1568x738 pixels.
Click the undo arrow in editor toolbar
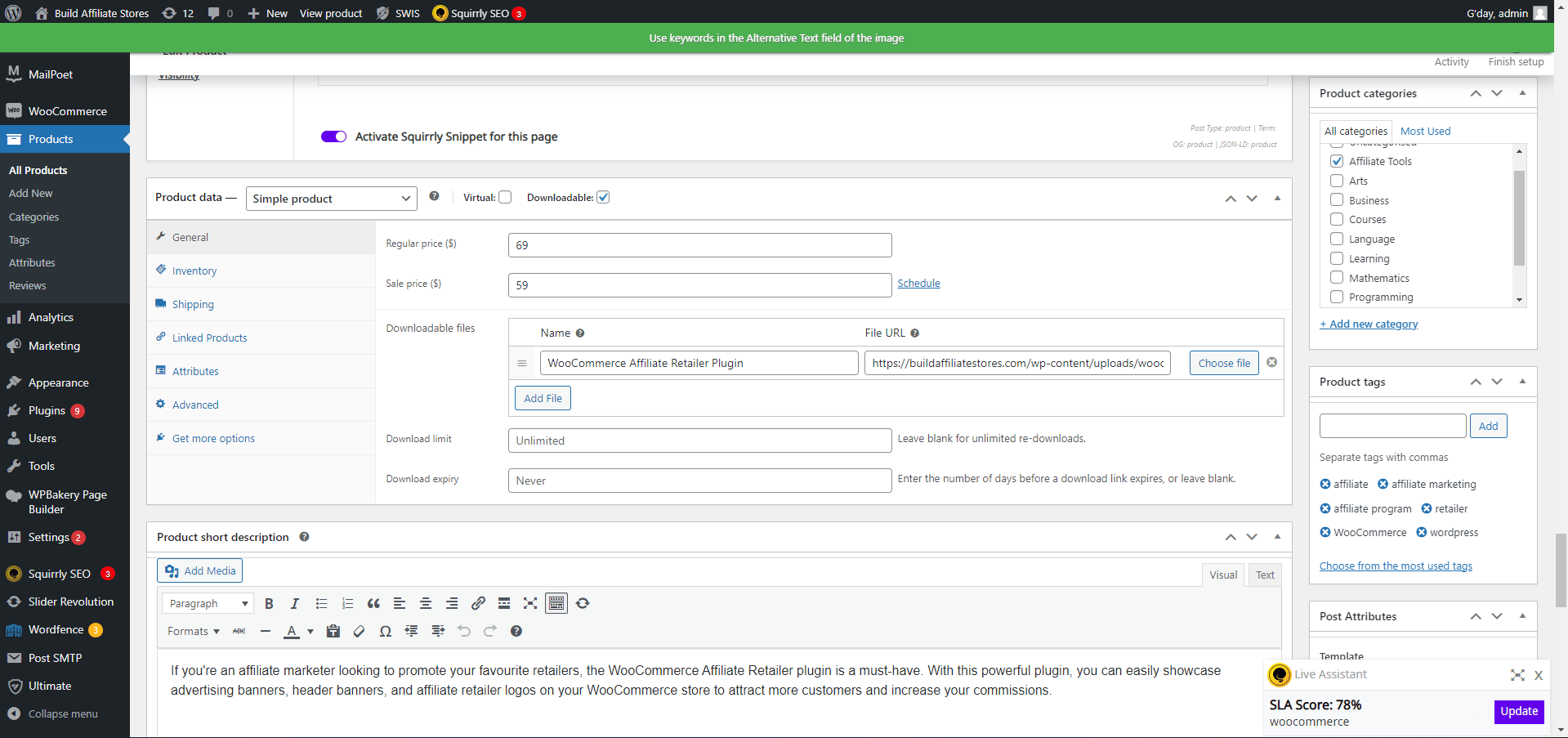[464, 632]
